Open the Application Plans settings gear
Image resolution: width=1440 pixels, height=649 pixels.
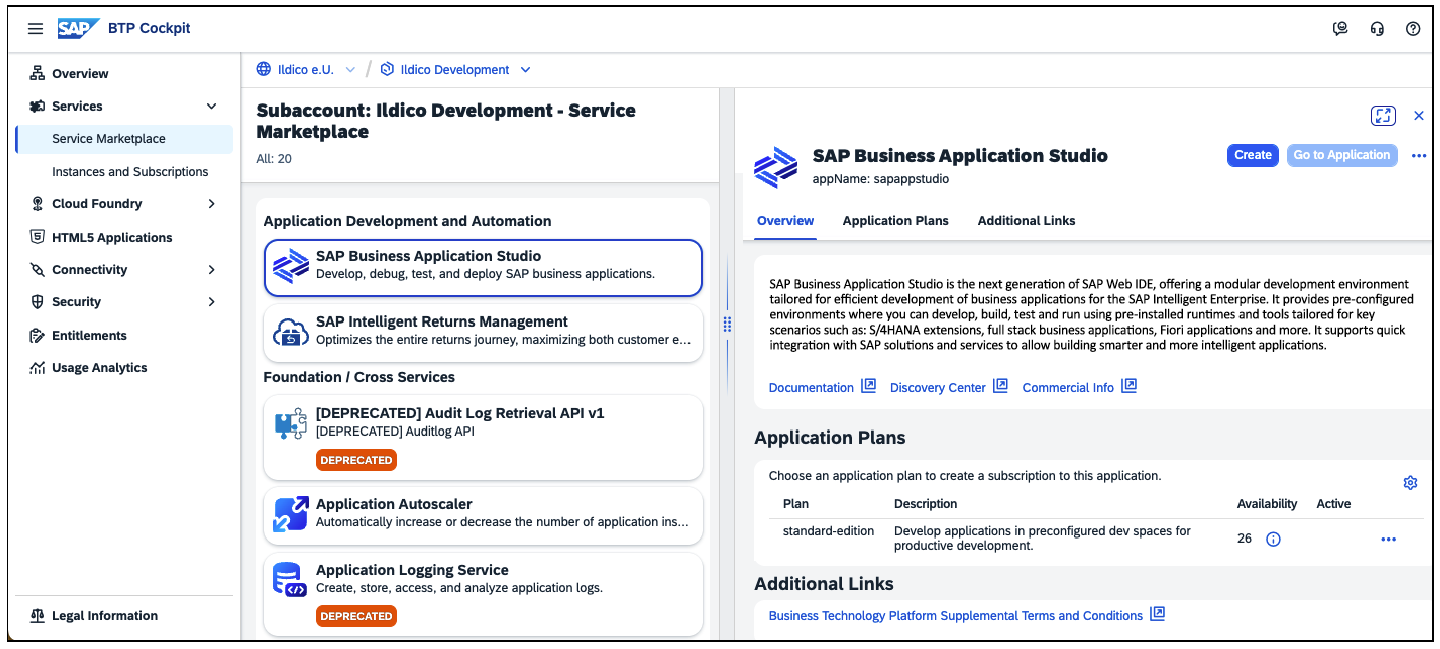(1410, 482)
